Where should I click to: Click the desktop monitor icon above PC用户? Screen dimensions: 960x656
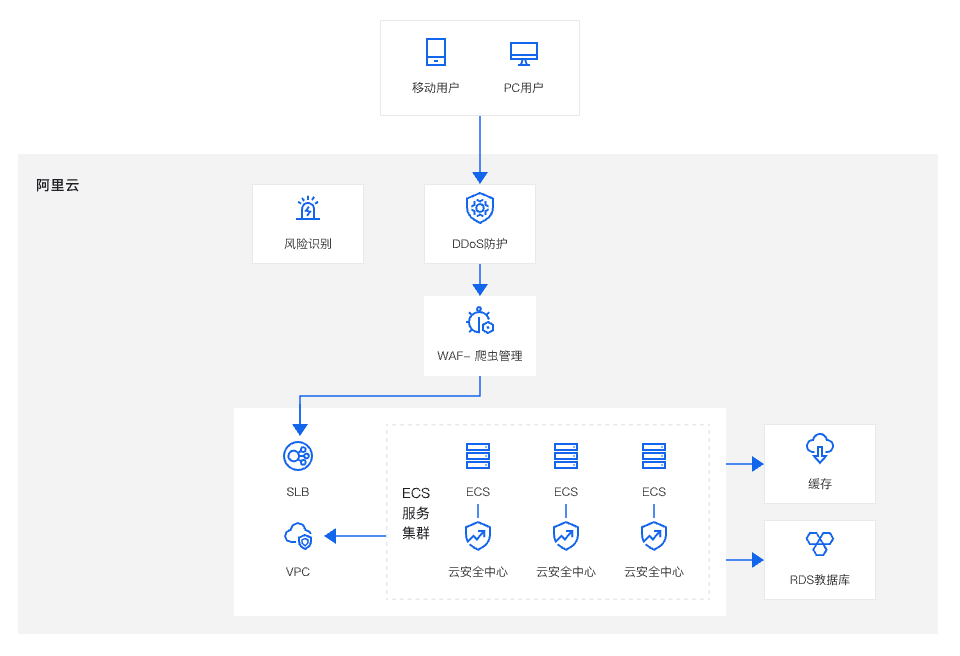[523, 53]
